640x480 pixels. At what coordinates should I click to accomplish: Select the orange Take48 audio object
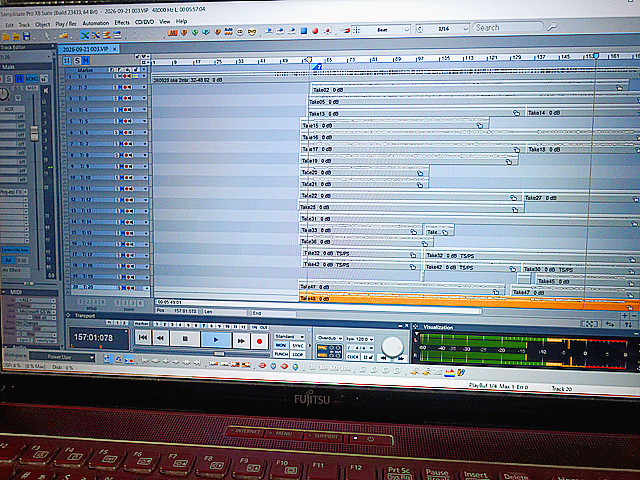[467, 303]
